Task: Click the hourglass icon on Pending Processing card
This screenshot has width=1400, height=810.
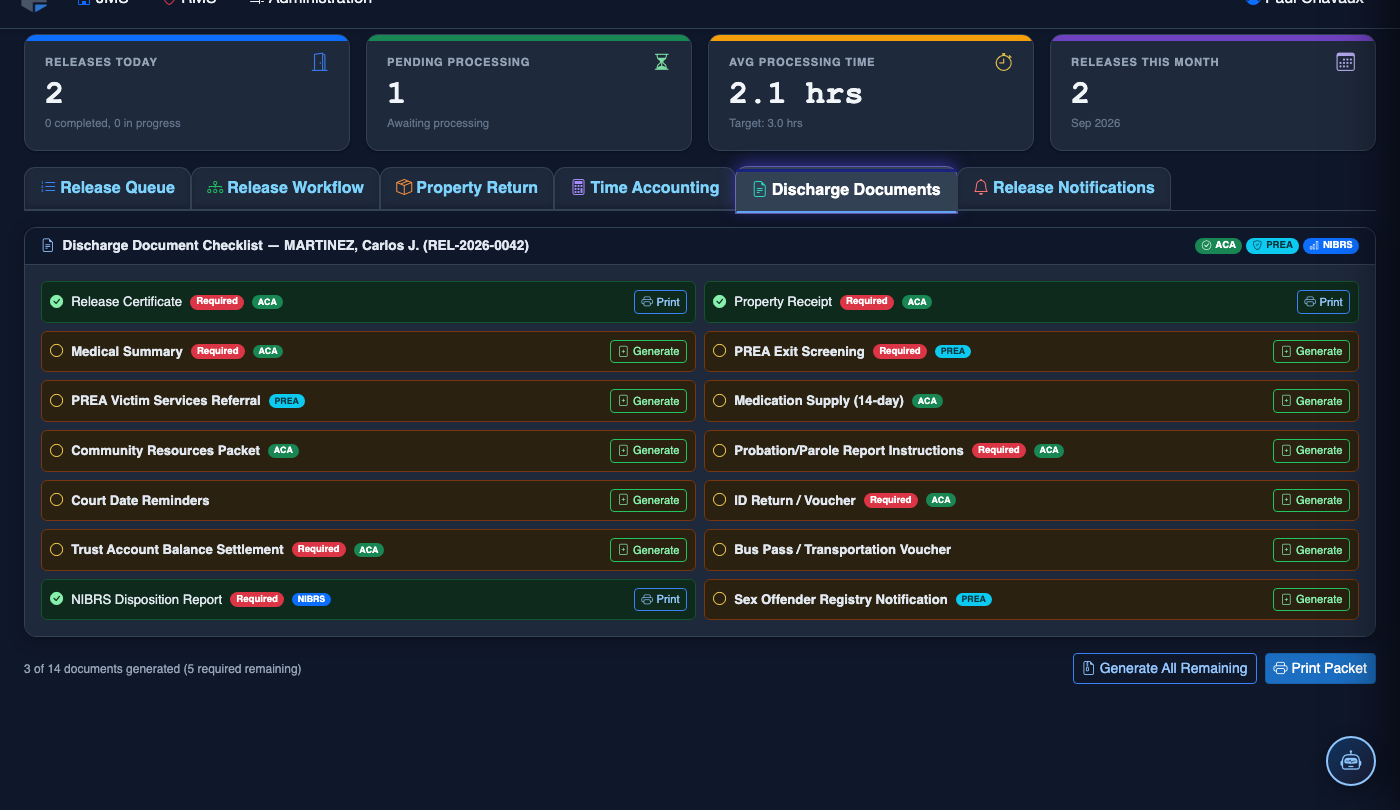Action: pos(661,62)
